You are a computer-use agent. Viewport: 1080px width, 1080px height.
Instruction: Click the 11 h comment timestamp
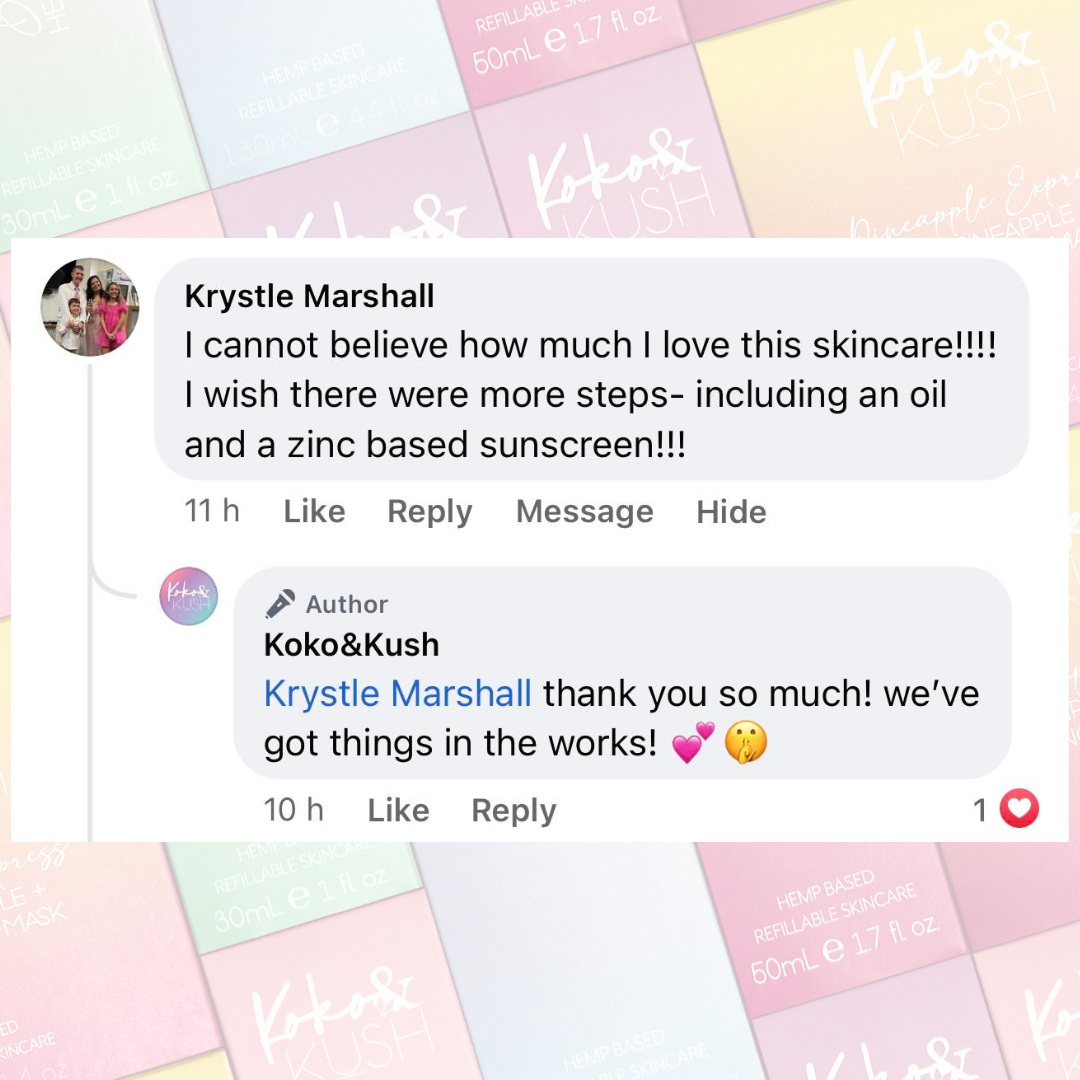(x=212, y=512)
